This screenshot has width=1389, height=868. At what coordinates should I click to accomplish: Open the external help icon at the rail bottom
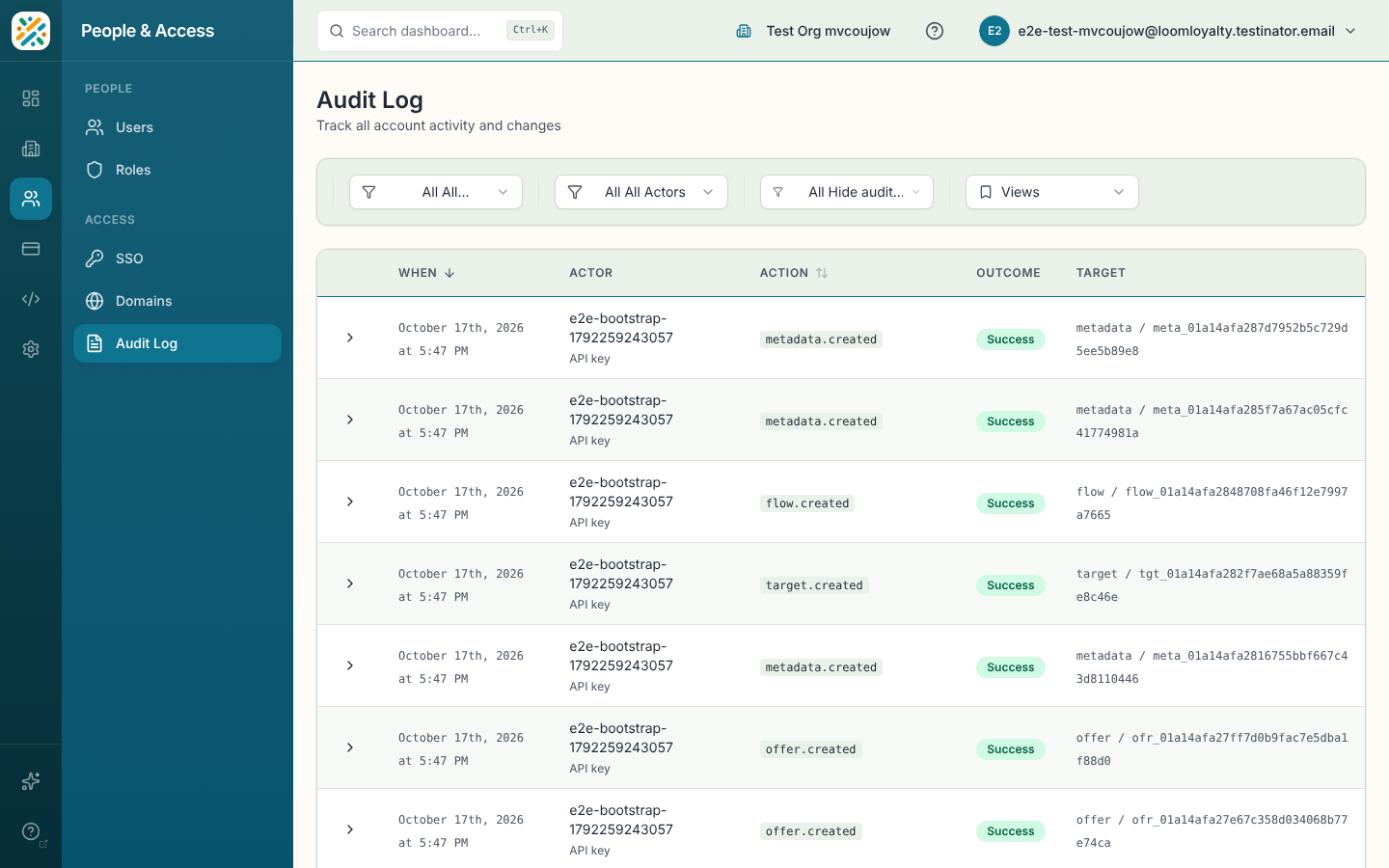click(31, 831)
